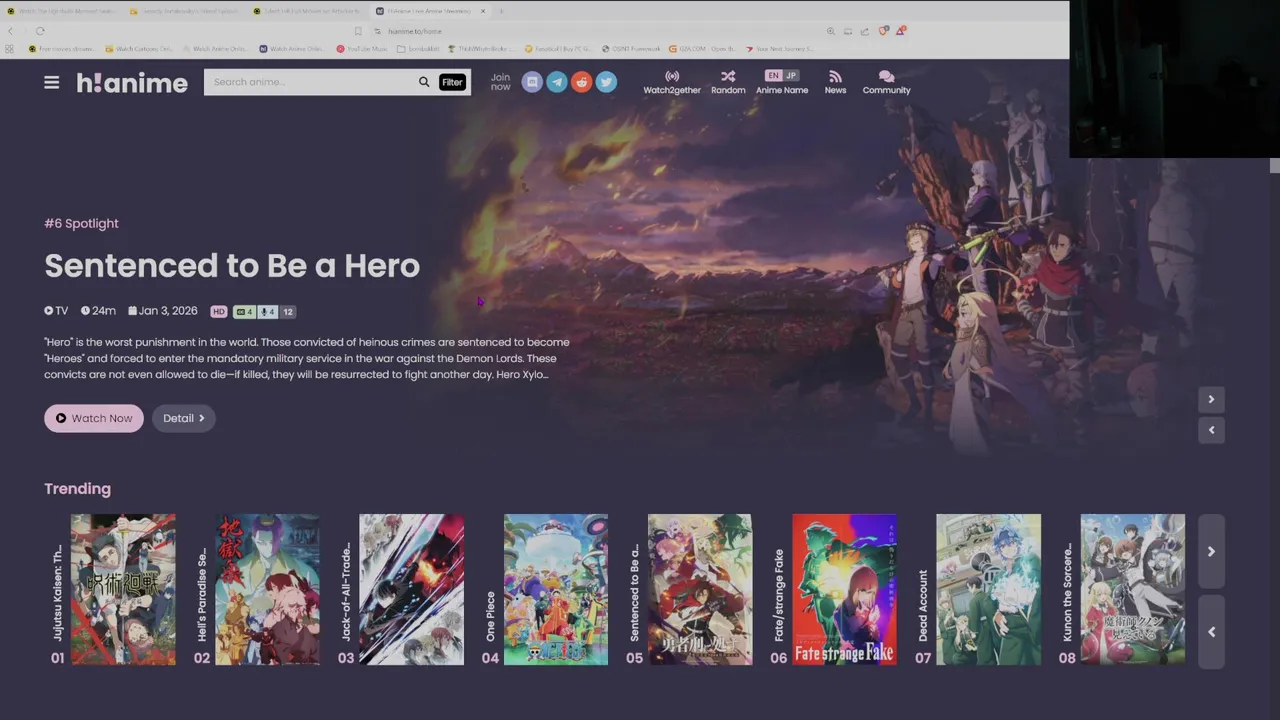This screenshot has width=1280, height=720.
Task: Click the Trending section heading
Action: pos(77,489)
